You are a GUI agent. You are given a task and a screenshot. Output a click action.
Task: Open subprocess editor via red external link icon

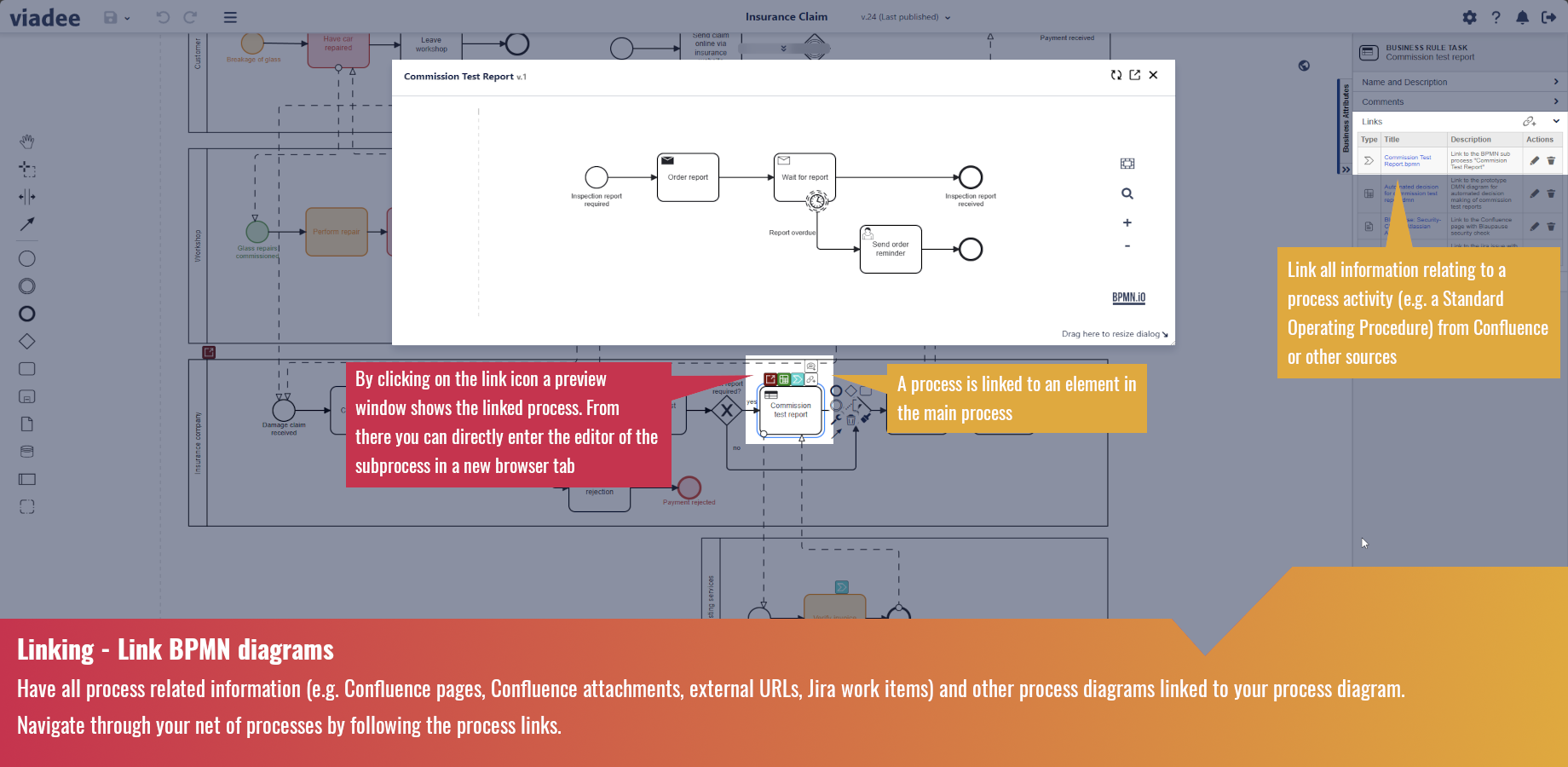point(770,379)
